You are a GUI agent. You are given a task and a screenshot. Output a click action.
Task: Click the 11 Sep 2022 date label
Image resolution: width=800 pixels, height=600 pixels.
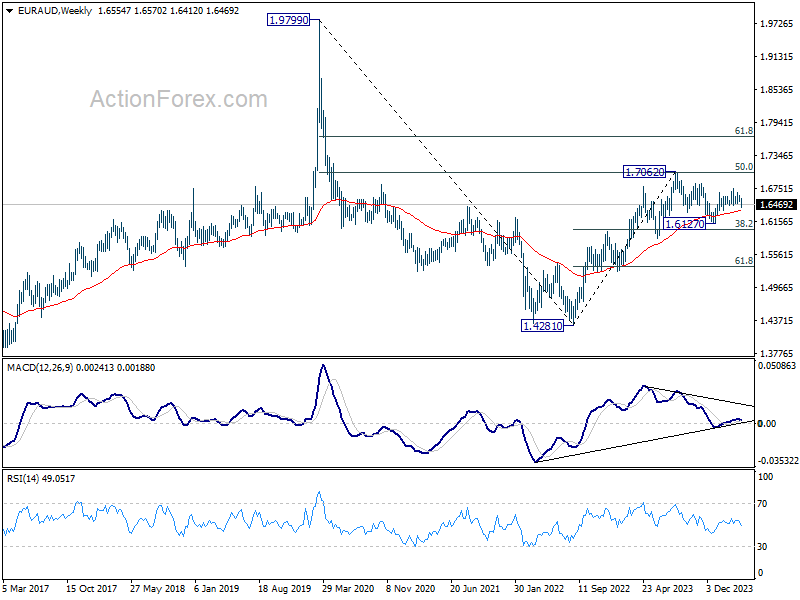604,588
